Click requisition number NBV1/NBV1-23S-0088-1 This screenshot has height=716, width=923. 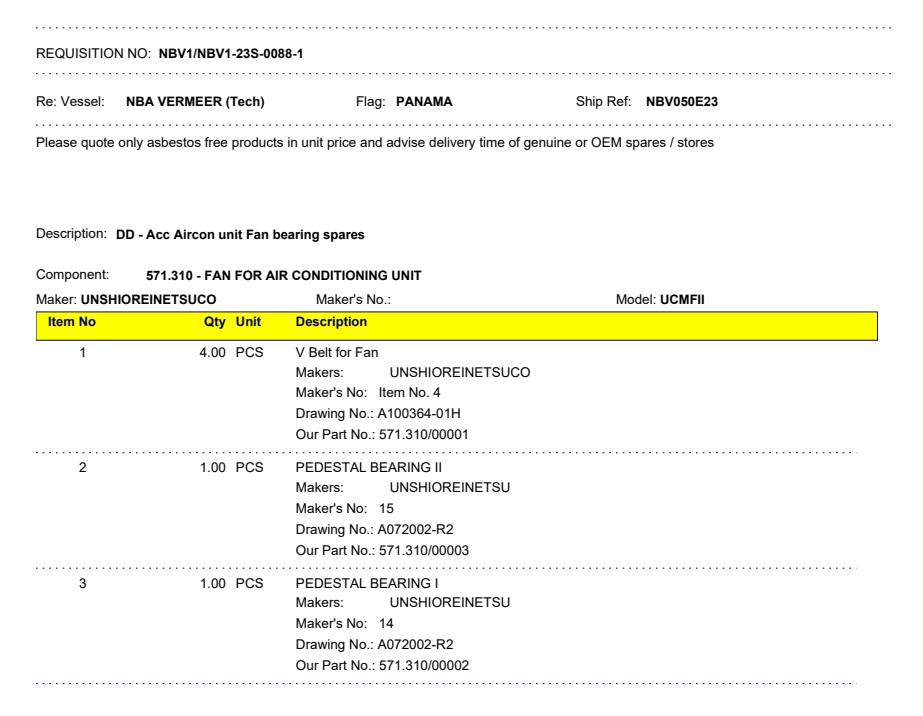[x=232, y=53]
